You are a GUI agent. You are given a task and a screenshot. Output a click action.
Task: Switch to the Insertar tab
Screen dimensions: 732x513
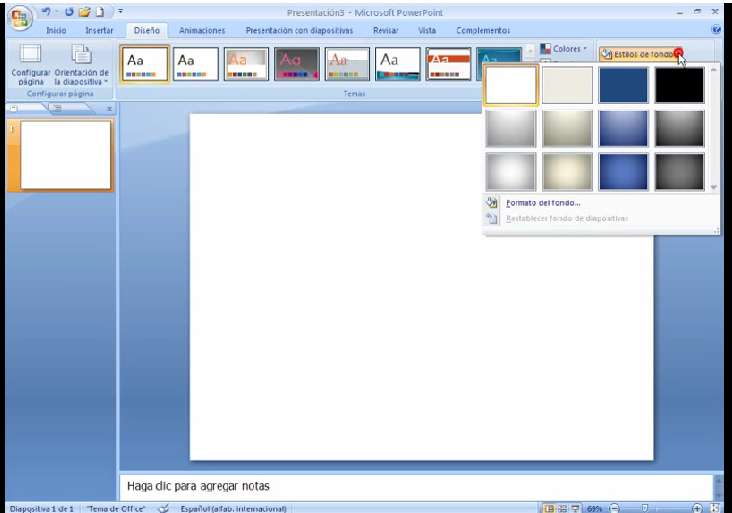(x=99, y=30)
